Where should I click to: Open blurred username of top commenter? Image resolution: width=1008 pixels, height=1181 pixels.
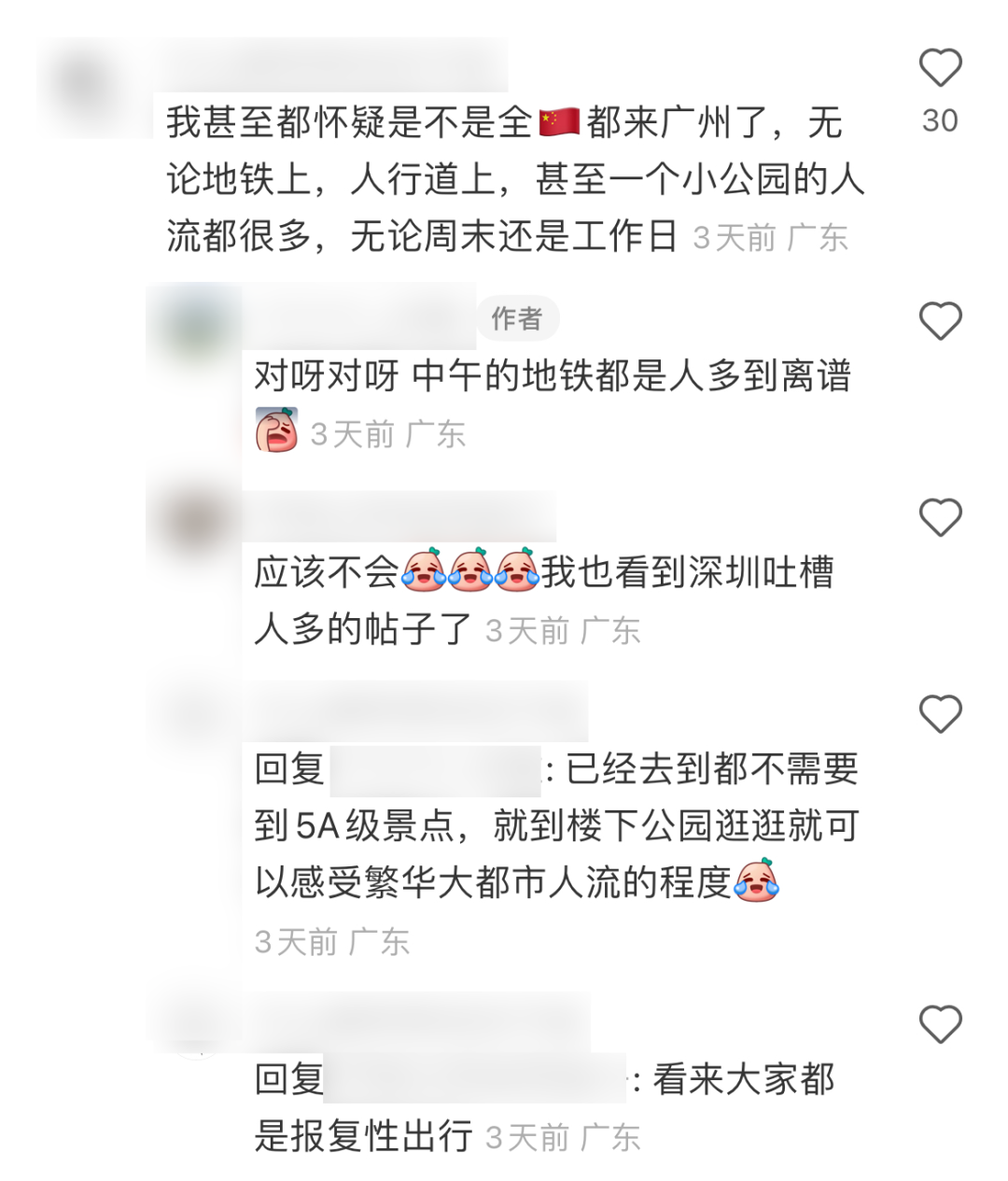331,67
